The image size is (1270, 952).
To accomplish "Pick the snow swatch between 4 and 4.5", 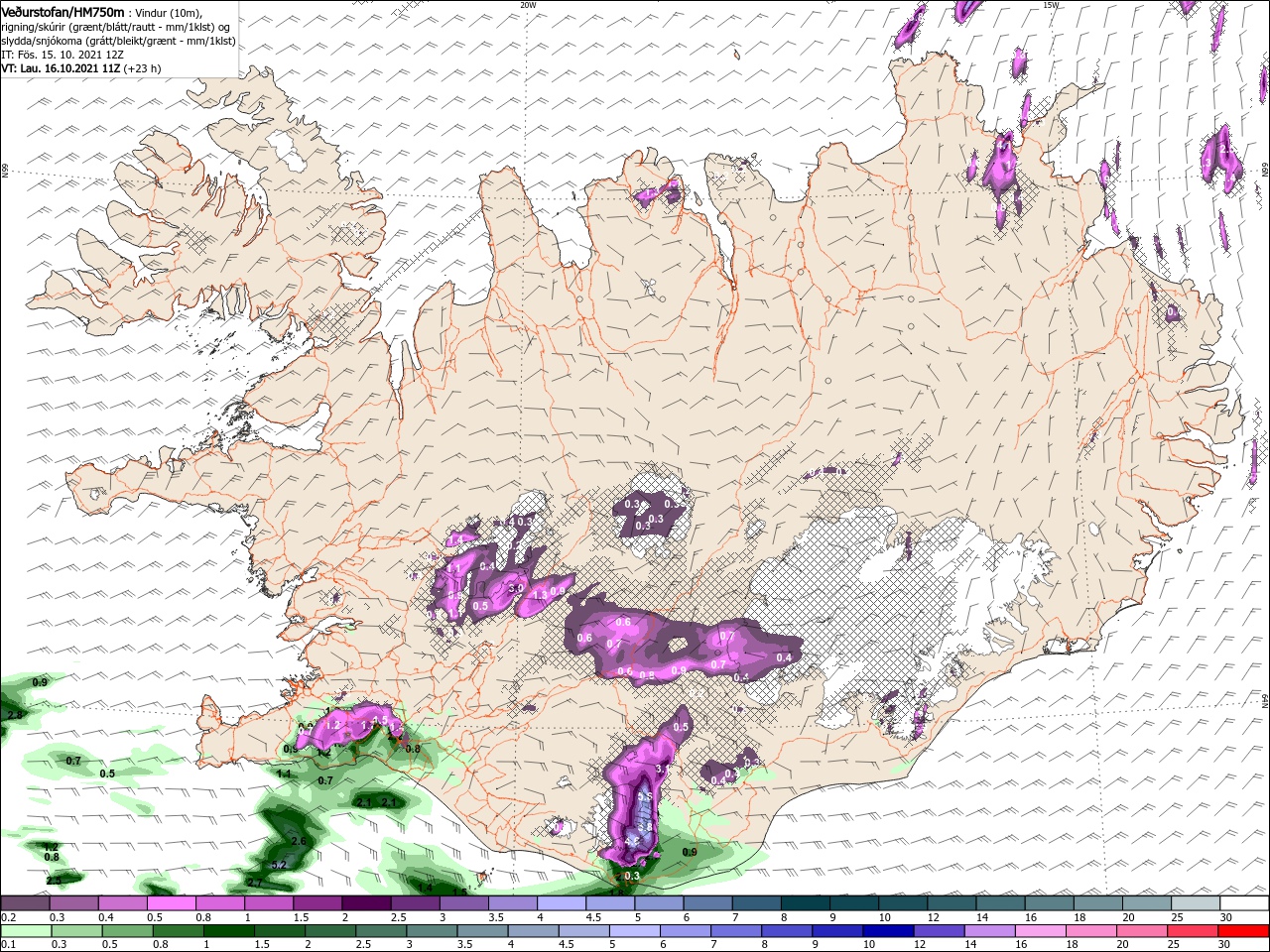I will pyautogui.click(x=562, y=903).
